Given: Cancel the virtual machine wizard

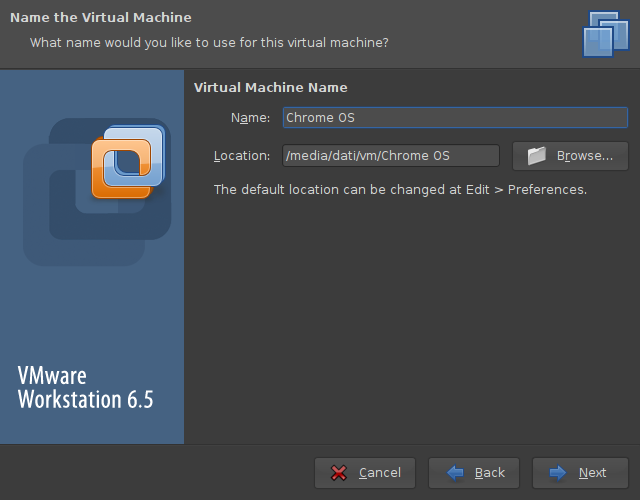Looking at the screenshot, I should (365, 473).
